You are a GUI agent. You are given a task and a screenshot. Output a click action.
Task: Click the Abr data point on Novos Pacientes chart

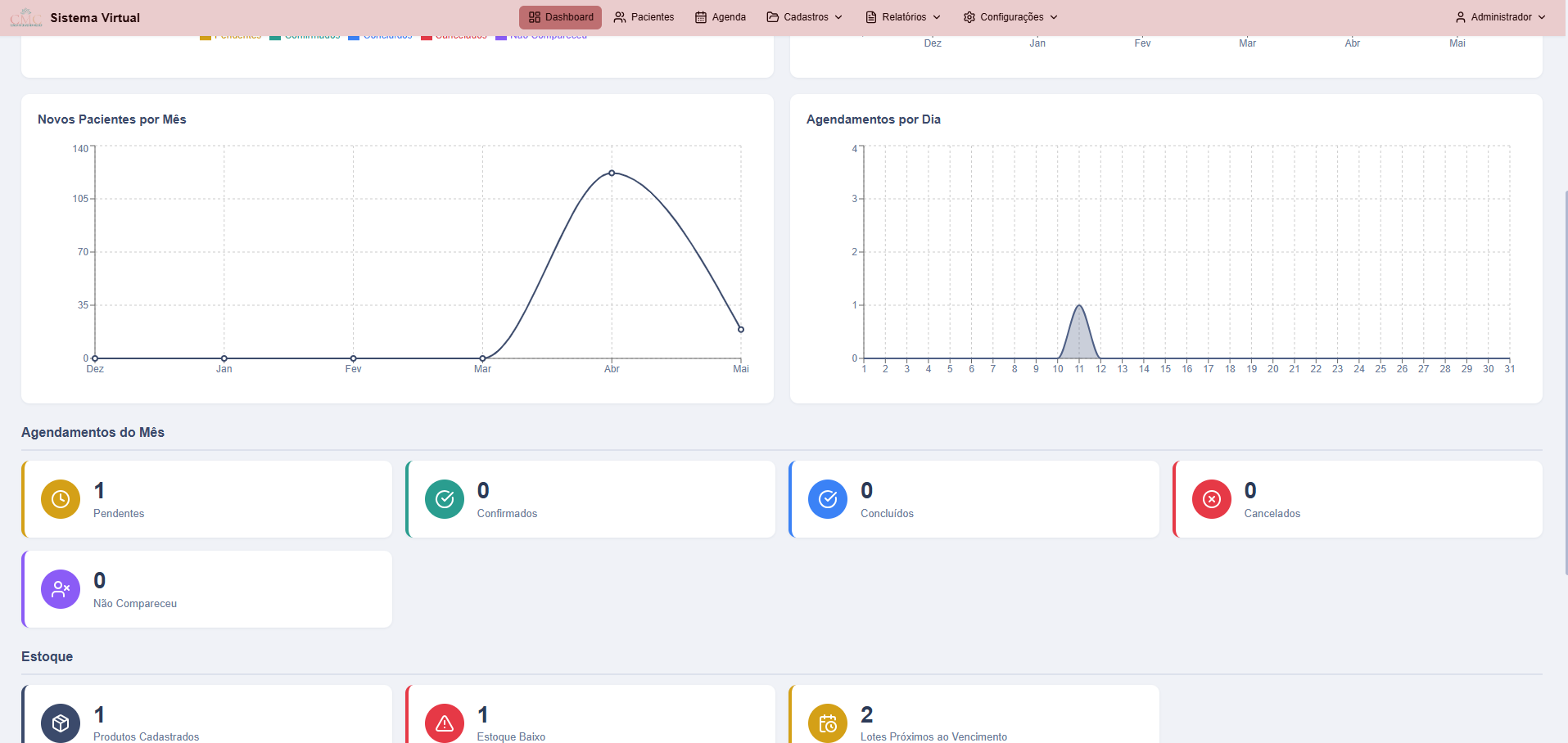coord(612,173)
